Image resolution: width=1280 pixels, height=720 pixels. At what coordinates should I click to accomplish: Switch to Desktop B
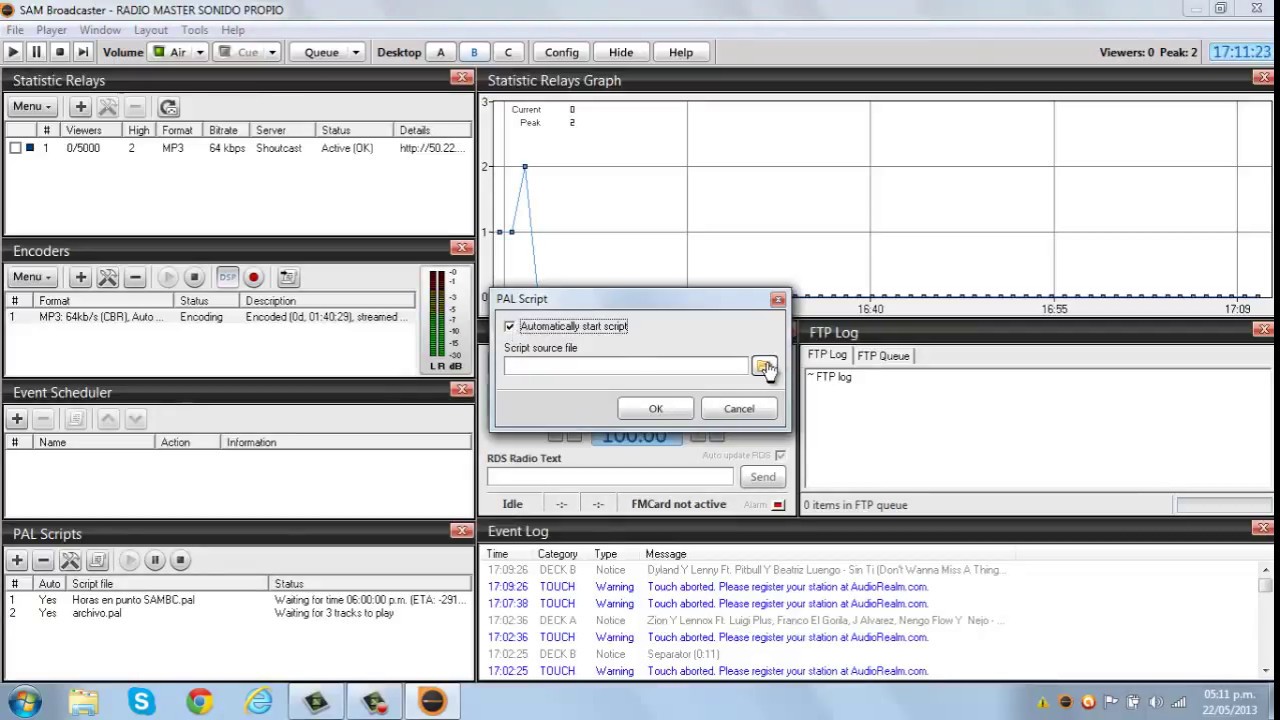(x=474, y=52)
